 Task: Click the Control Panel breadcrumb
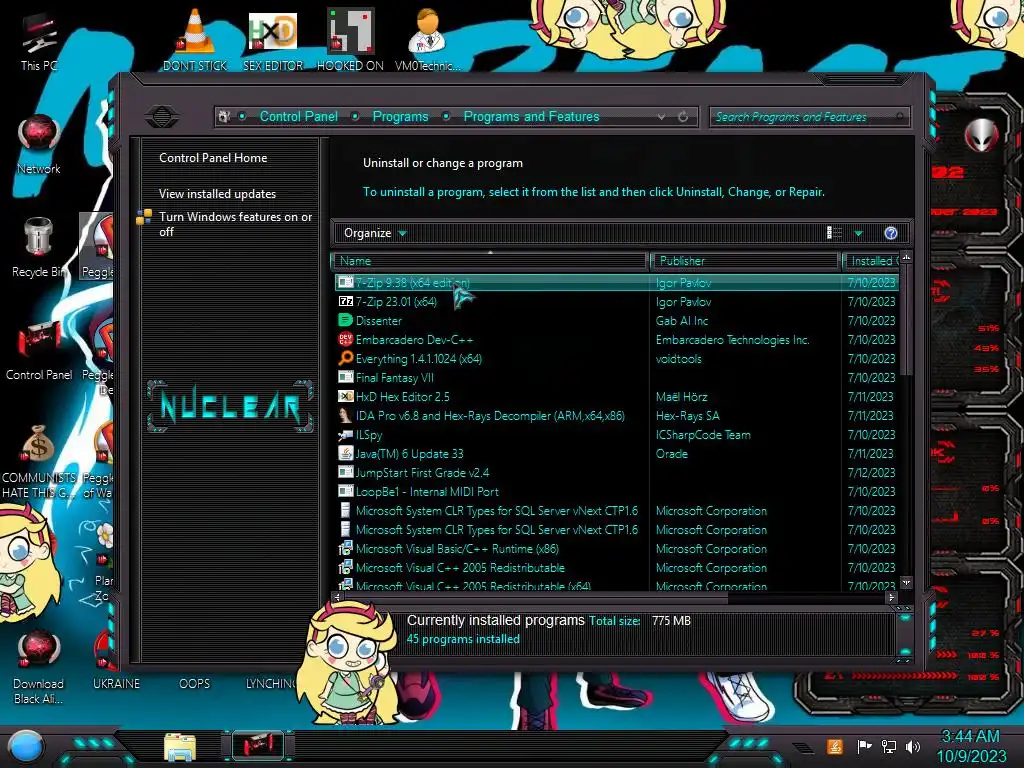pos(298,117)
